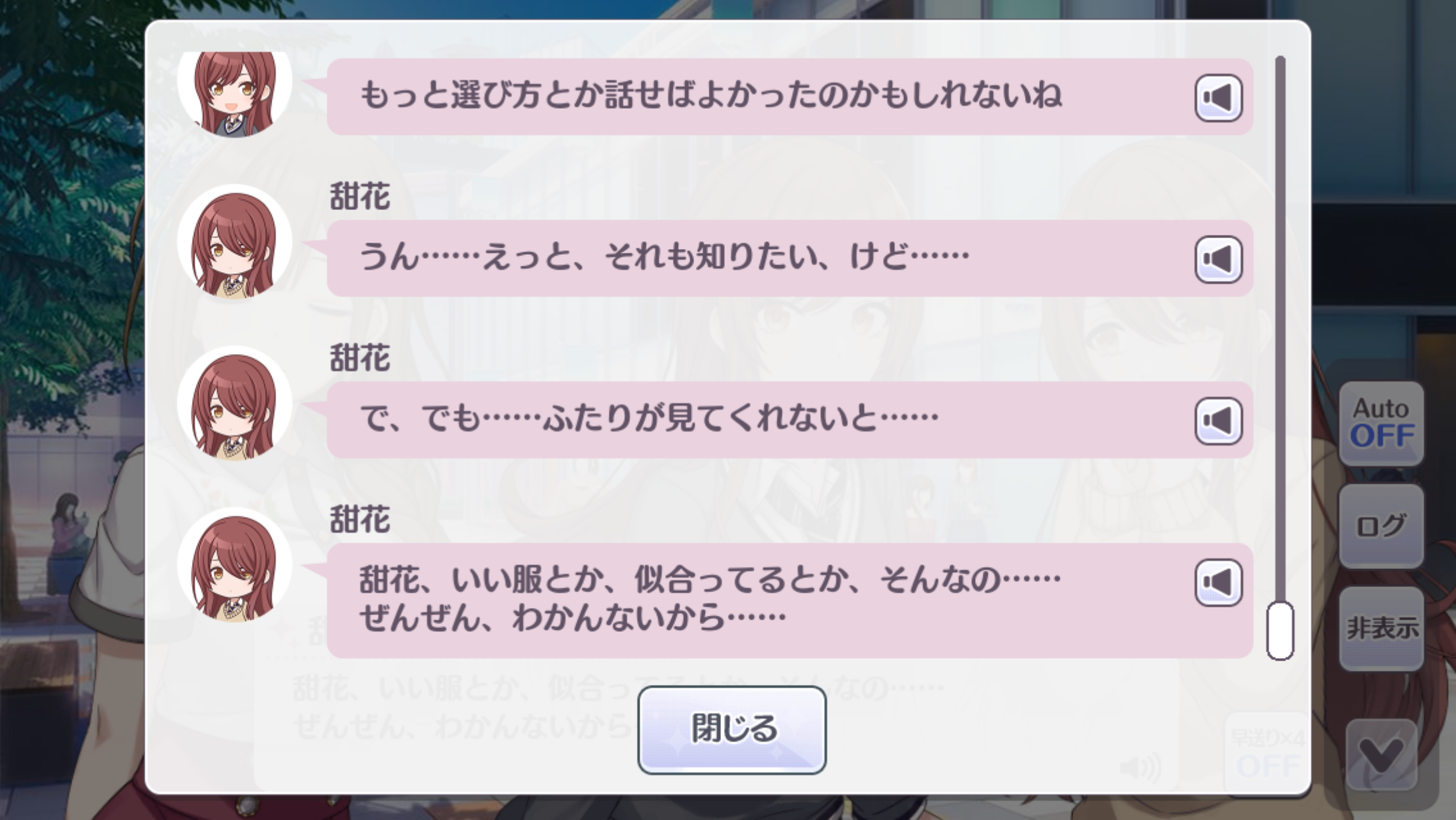Toggle the Auto OFF button
The height and width of the screenshot is (820, 1456).
(1381, 423)
